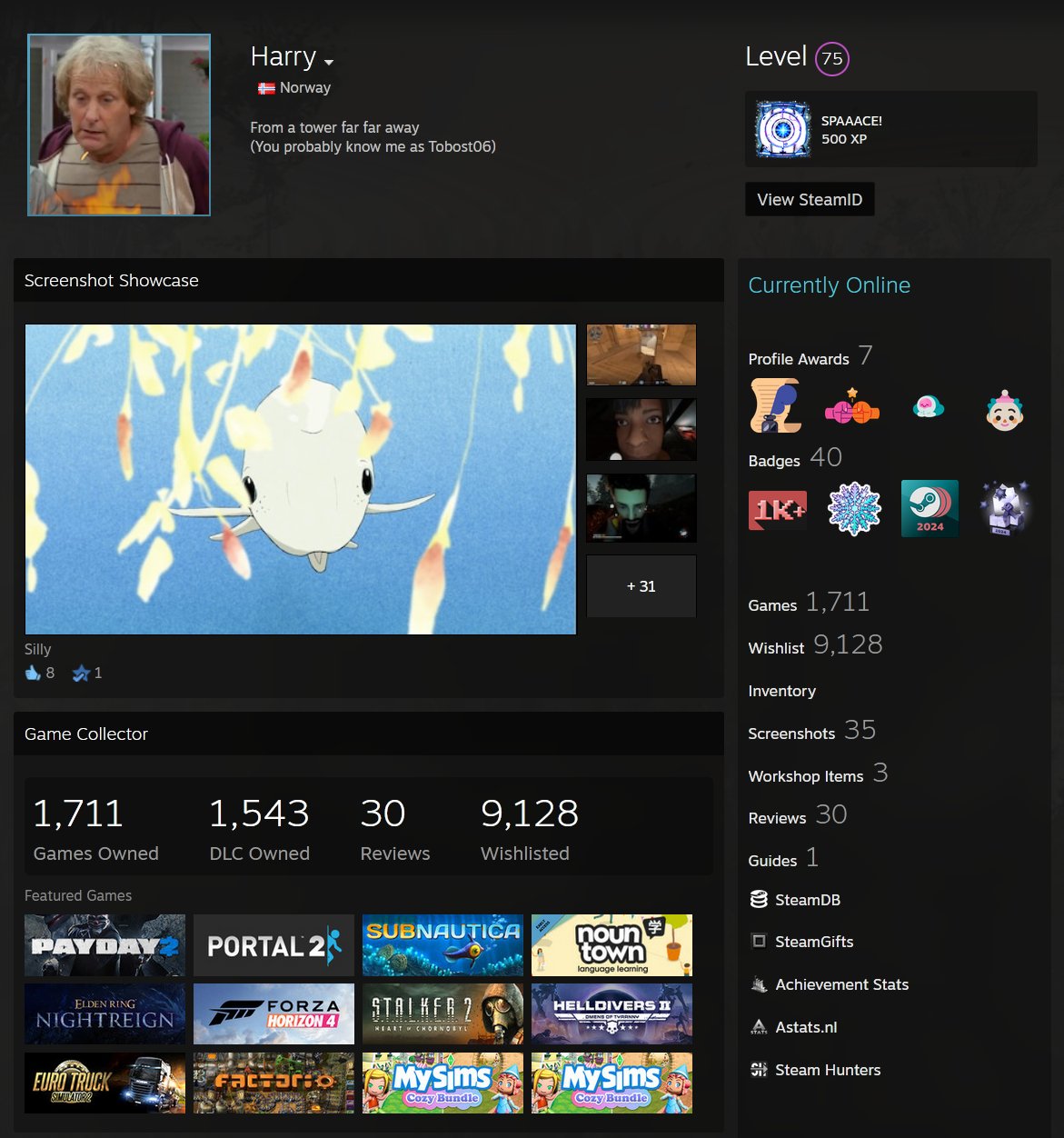Open the S.T.A.L.K.E.R. 2 featured game

coord(443,1013)
